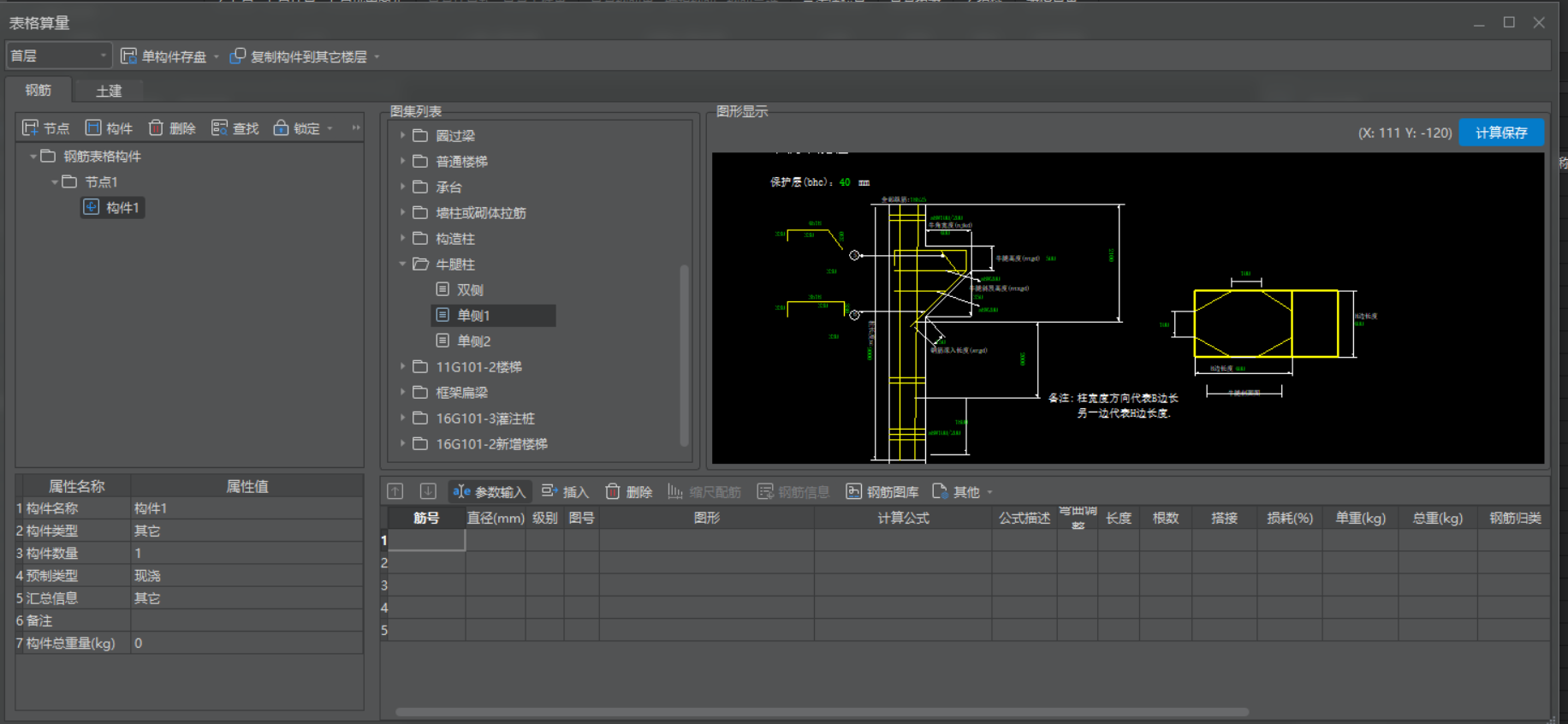
Task: Select 构件1 in the component tree
Action: [x=112, y=207]
